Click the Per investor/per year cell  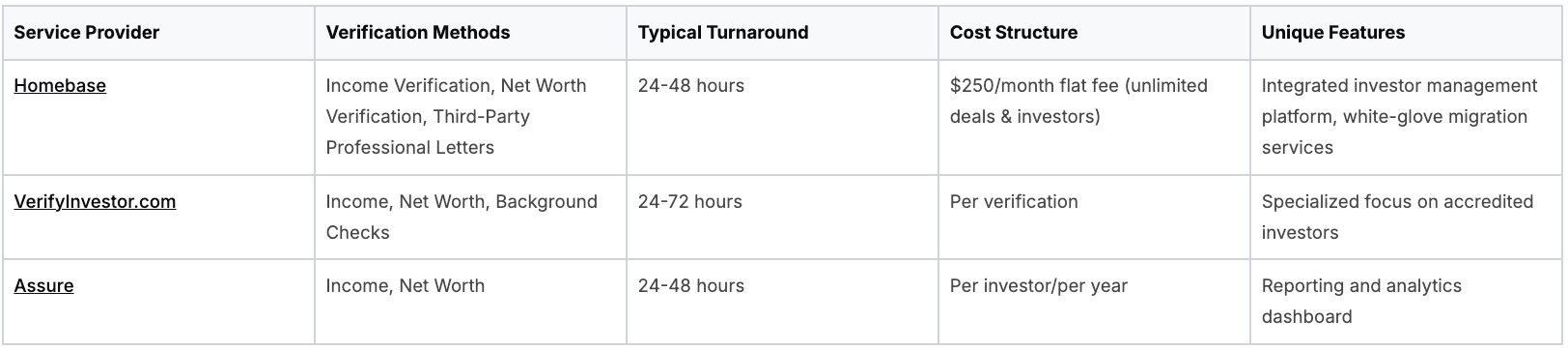[x=1094, y=301]
